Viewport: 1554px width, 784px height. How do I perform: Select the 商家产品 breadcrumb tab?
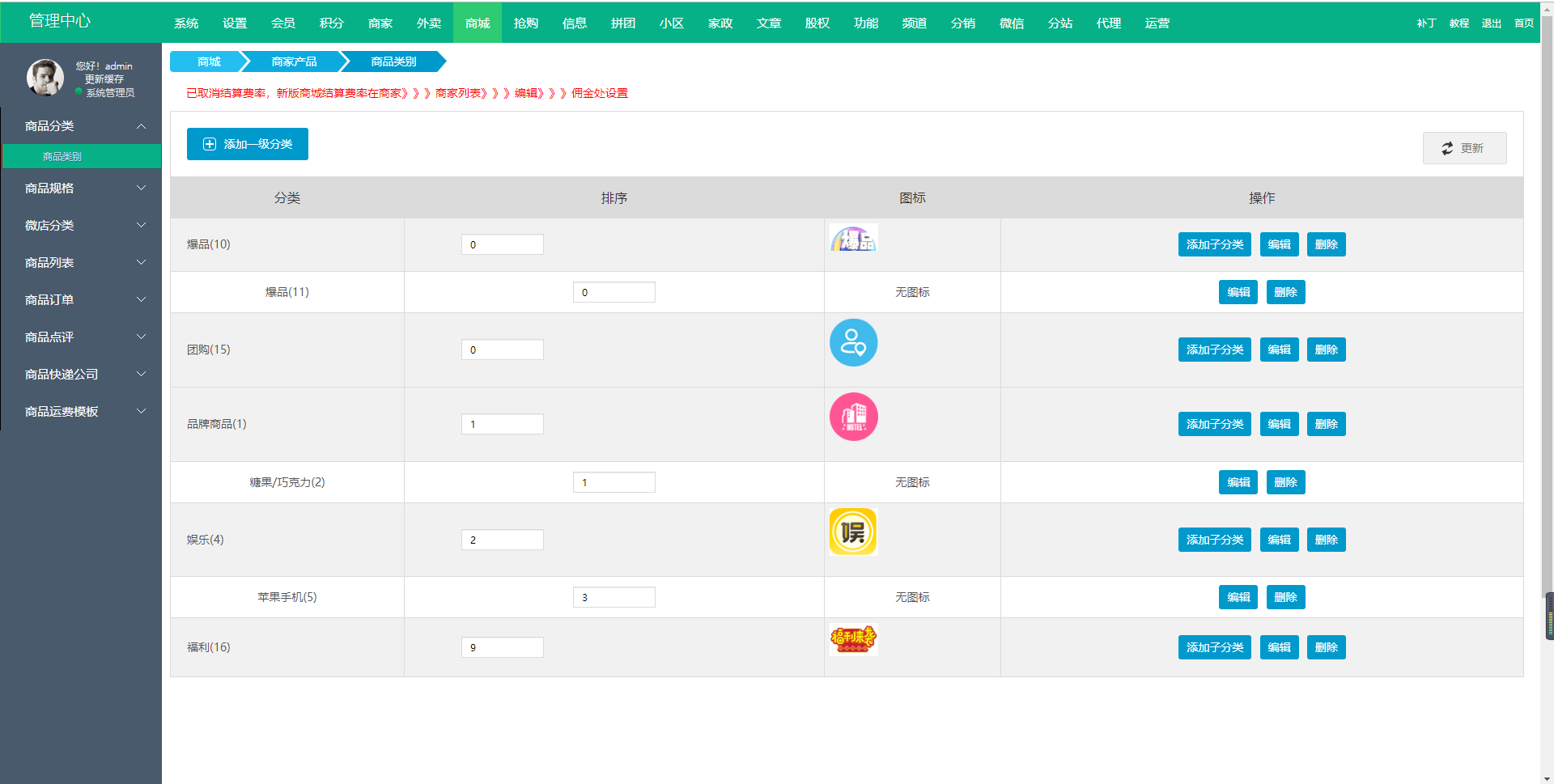(295, 61)
